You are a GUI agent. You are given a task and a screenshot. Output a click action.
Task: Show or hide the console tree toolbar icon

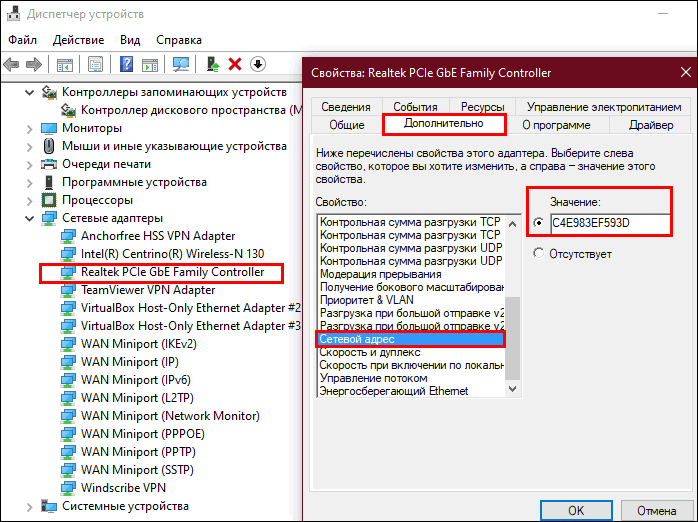click(65, 65)
